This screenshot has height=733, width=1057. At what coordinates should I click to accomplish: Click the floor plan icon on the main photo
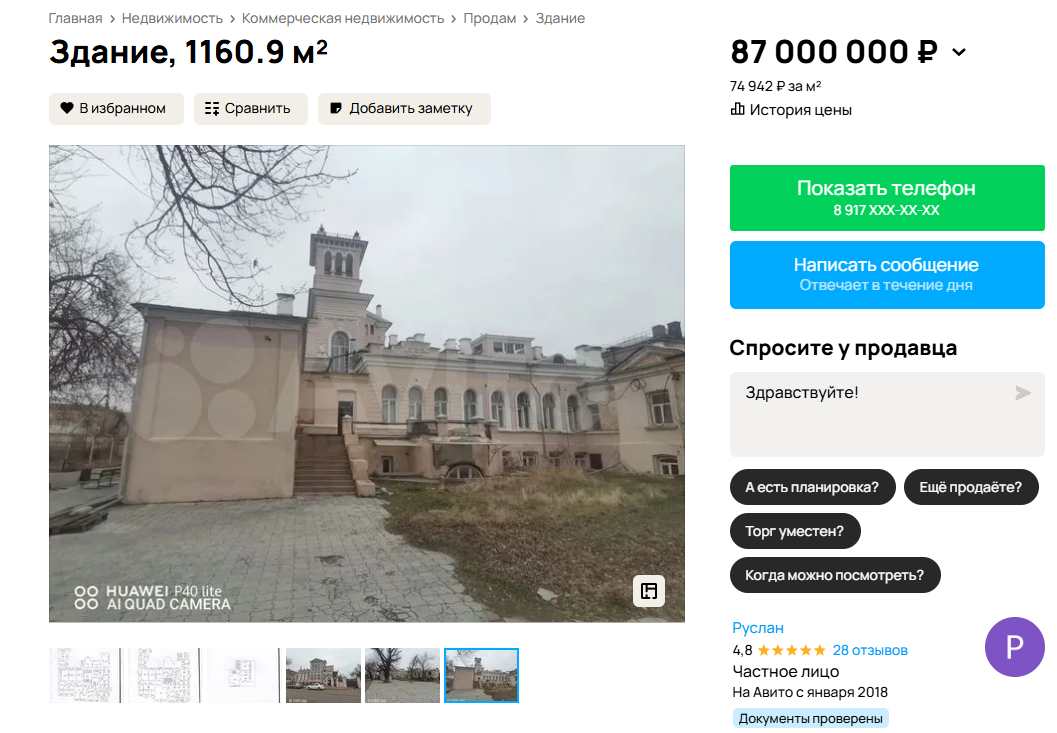point(648,591)
